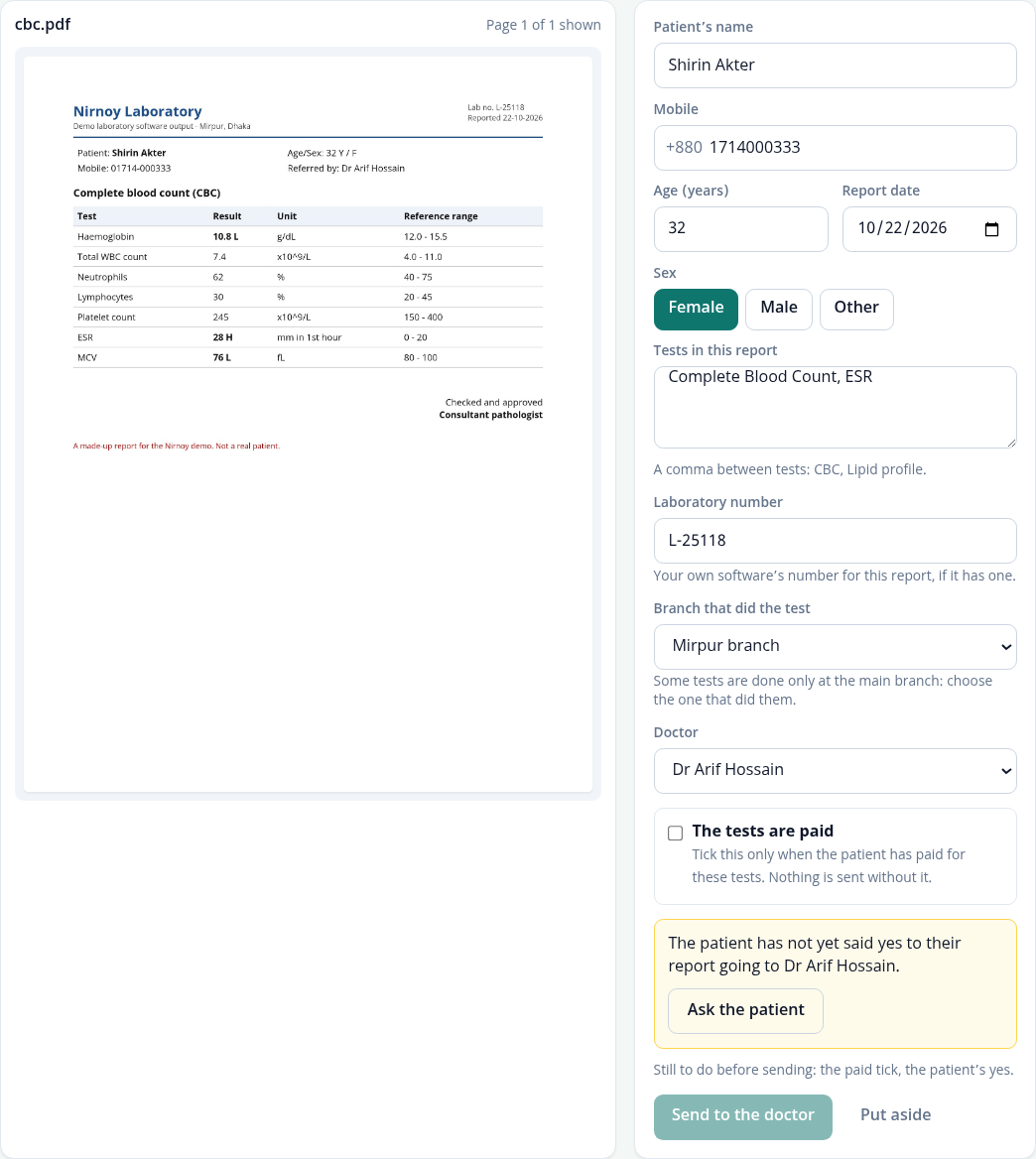
Task: Click the 'Complete blood count (CBC)' section title
Action: point(147,193)
